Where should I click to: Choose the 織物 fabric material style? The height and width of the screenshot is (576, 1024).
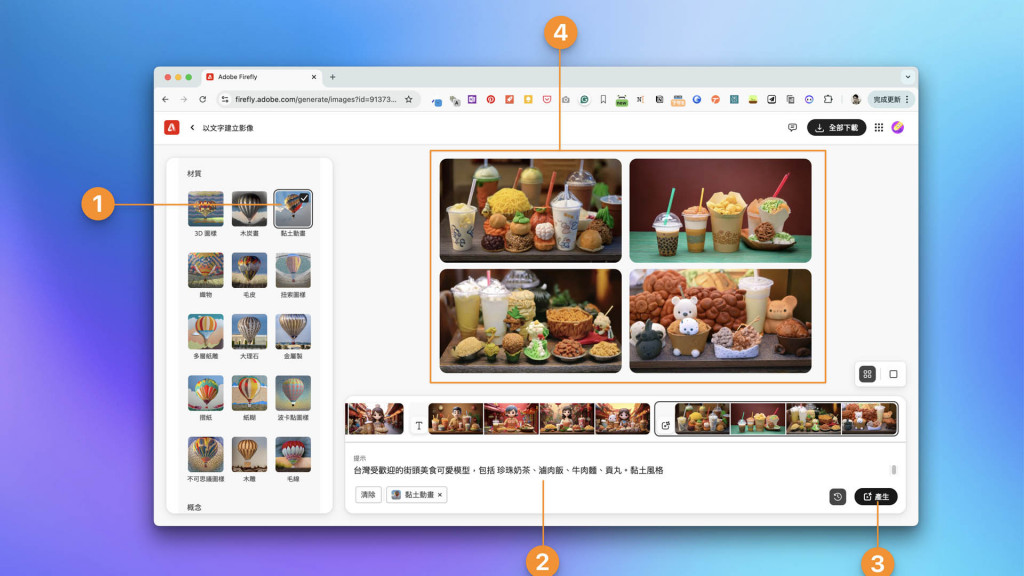[205, 270]
